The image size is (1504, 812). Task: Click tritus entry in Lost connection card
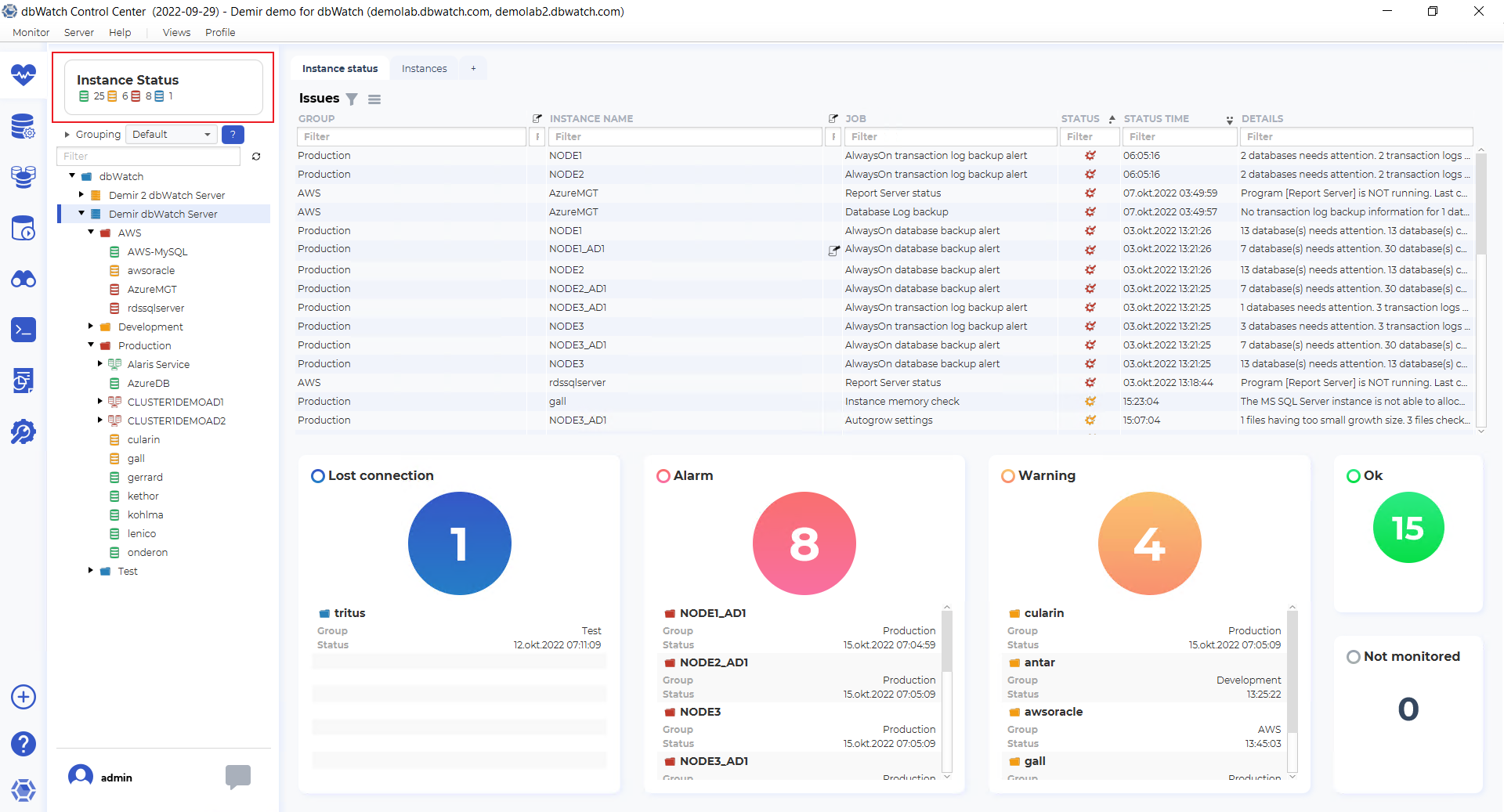tap(349, 613)
